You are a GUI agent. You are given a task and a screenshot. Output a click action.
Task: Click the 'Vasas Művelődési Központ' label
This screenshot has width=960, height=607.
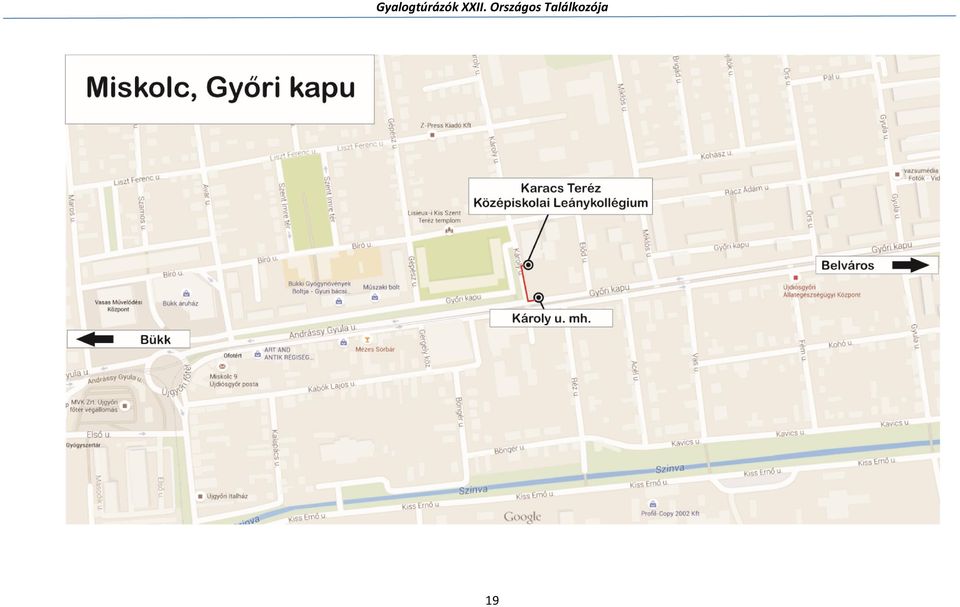118,306
